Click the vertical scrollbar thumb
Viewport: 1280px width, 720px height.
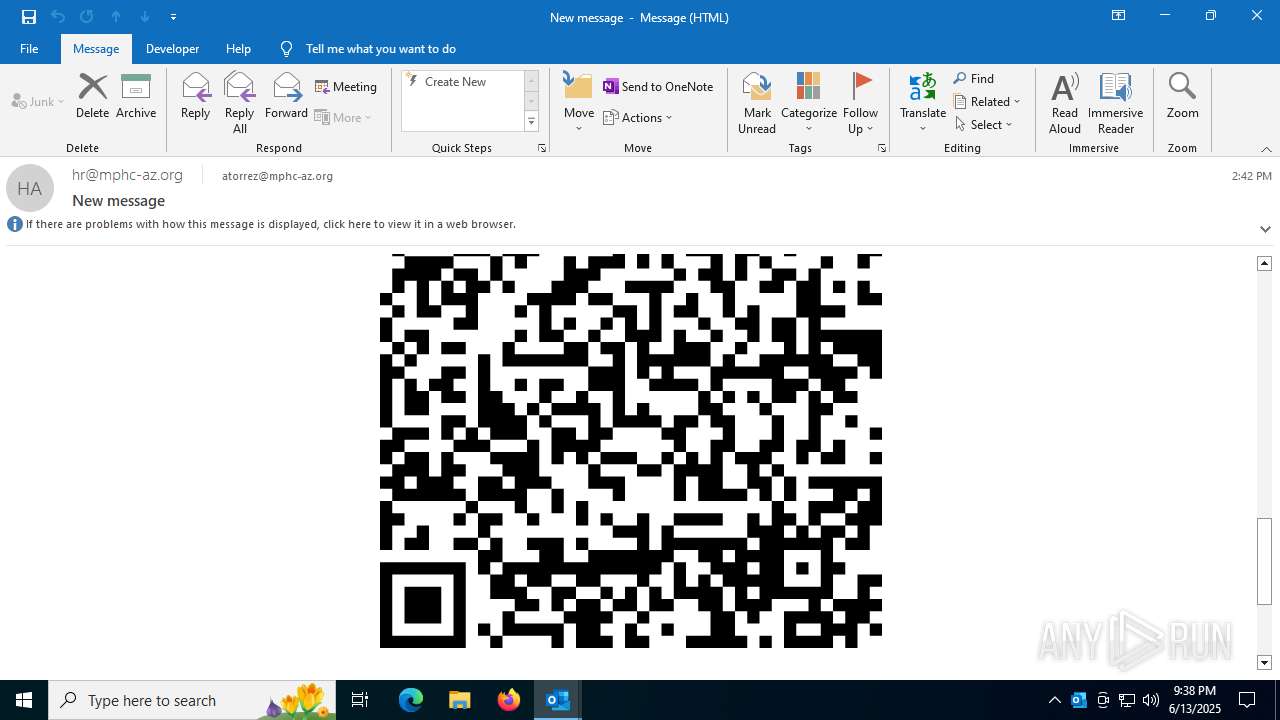click(1264, 561)
